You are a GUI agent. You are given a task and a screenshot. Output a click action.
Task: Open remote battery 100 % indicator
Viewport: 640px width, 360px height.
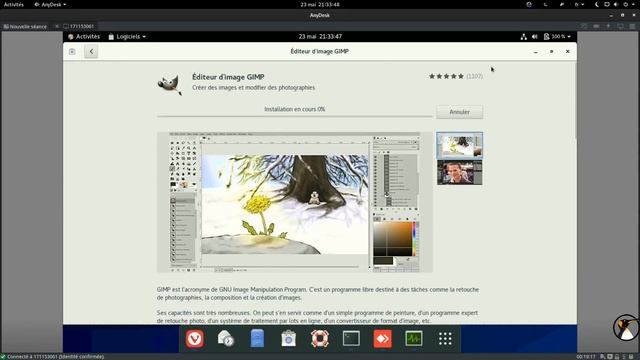(554, 37)
